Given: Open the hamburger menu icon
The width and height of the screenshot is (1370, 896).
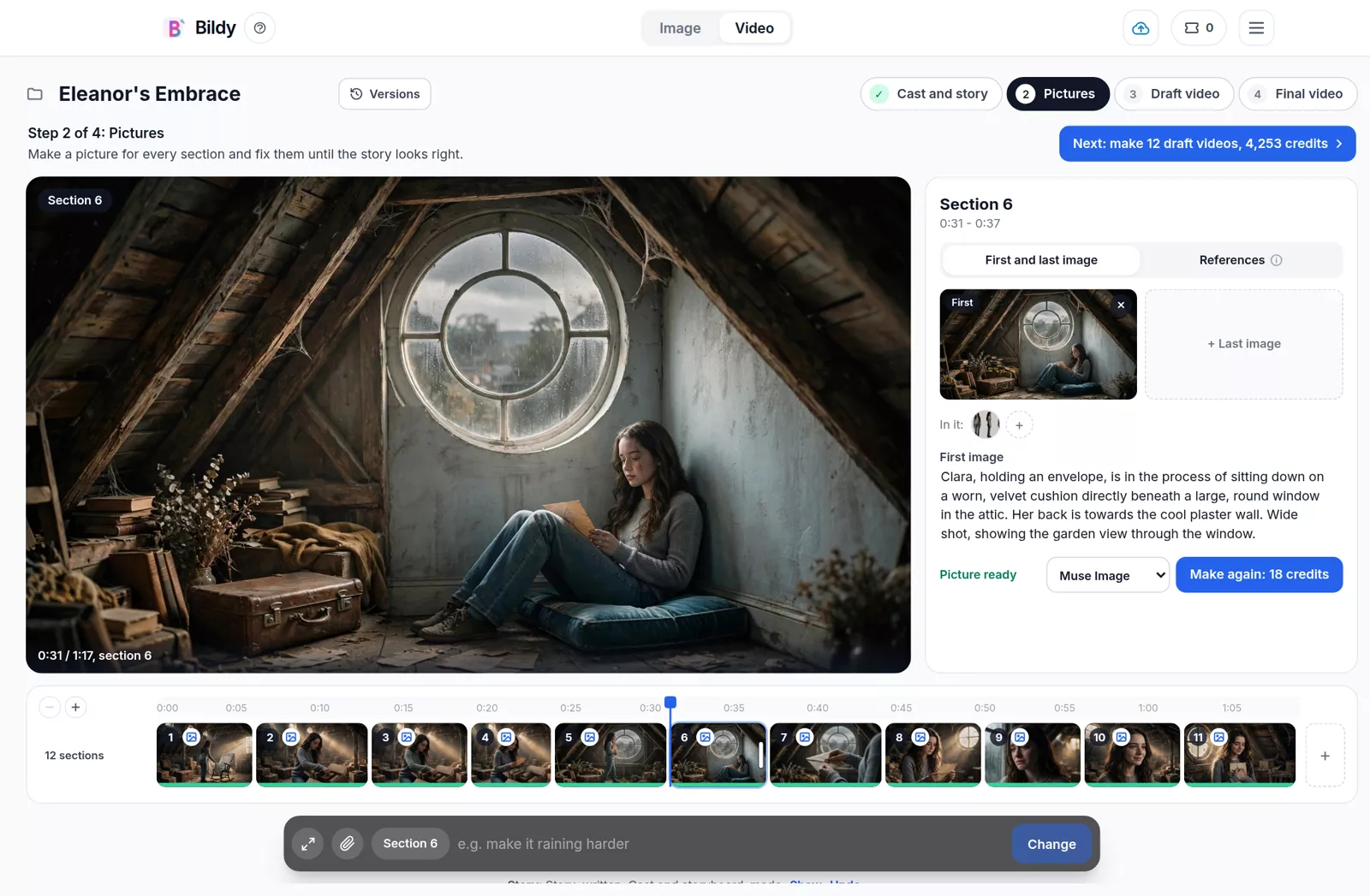Looking at the screenshot, I should tap(1256, 28).
